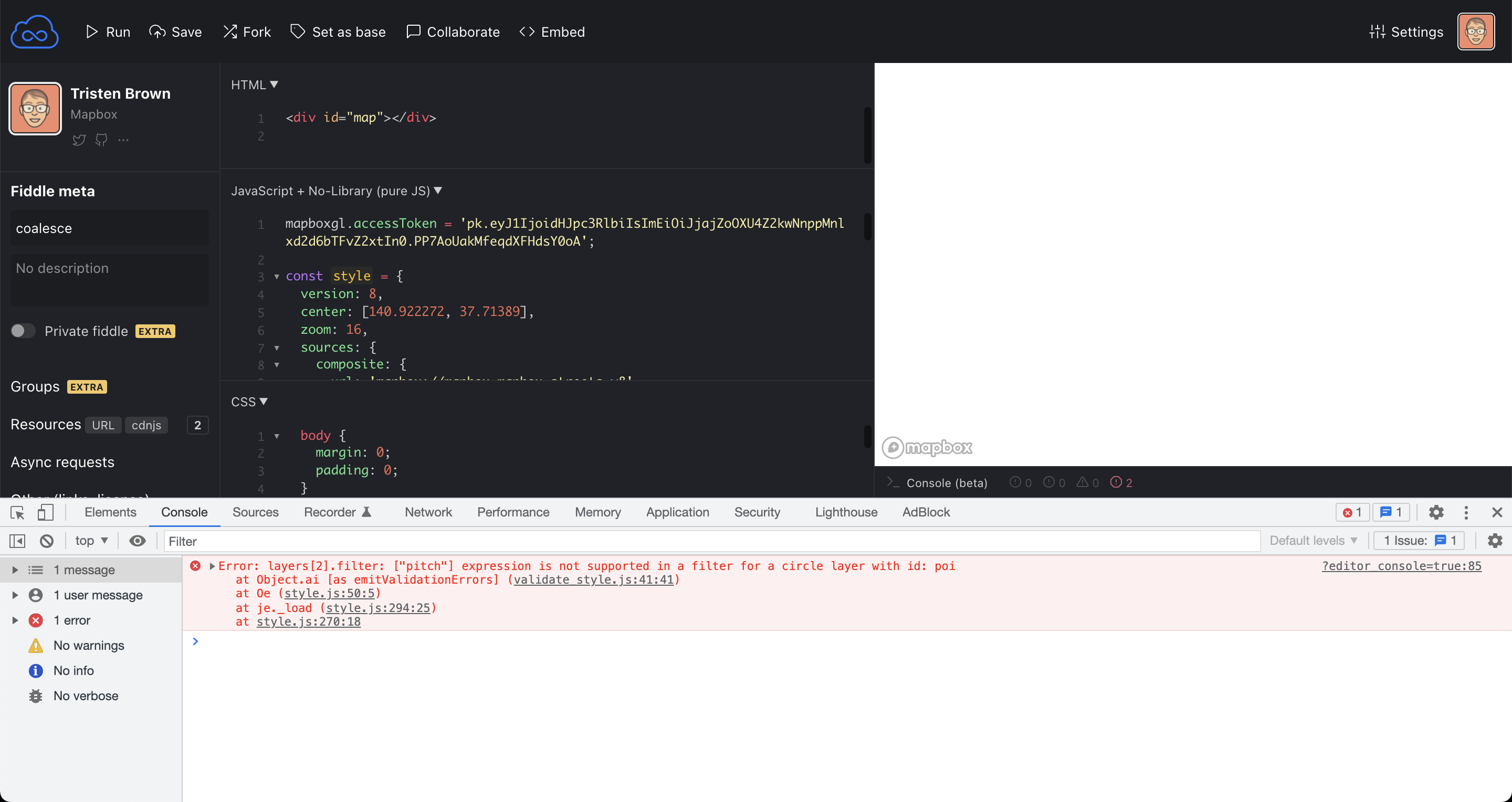
Task: Open the 'top' JavaScript context dropdown
Action: 91,540
